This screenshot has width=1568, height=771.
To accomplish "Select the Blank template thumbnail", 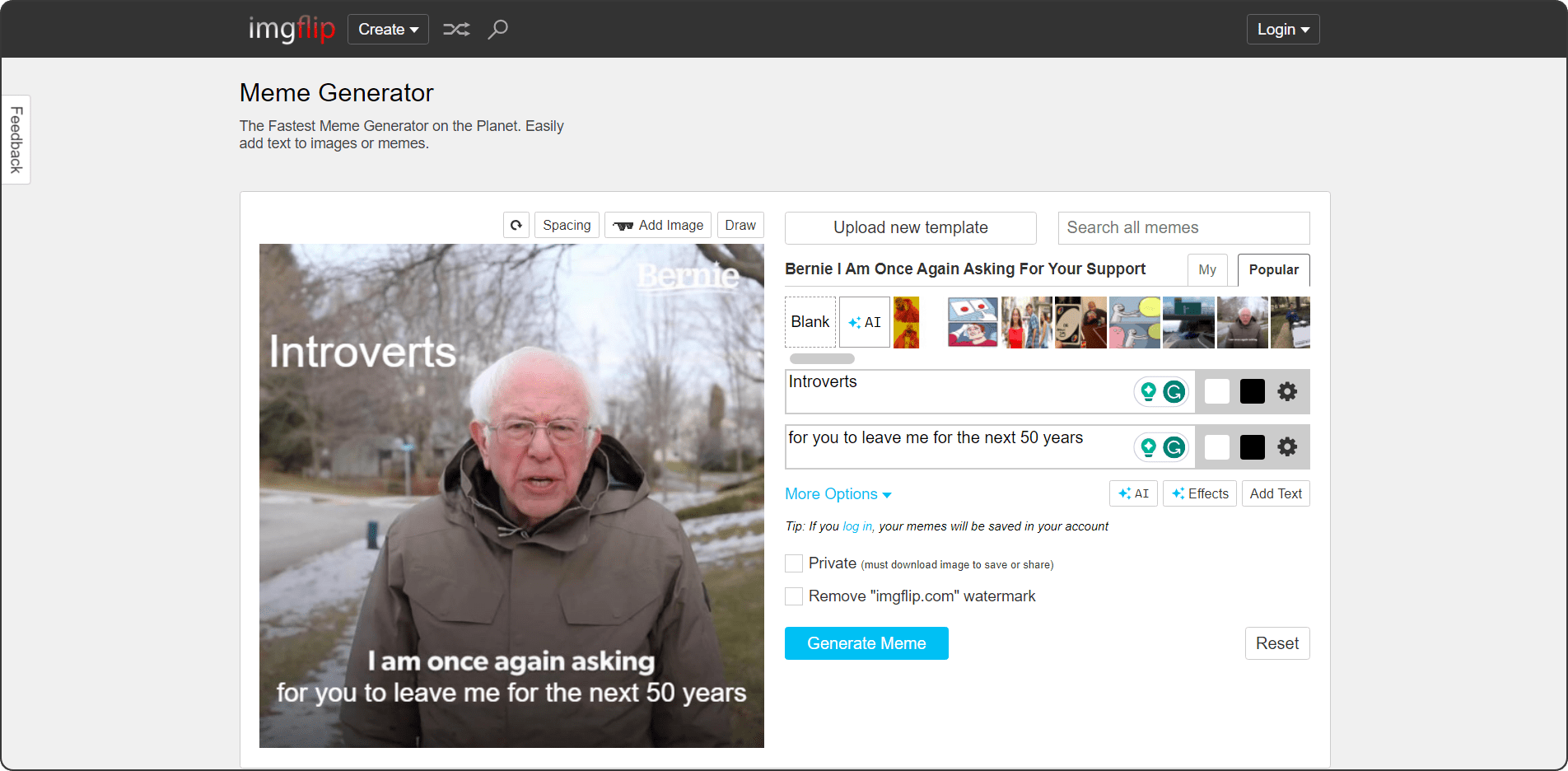I will [x=810, y=322].
